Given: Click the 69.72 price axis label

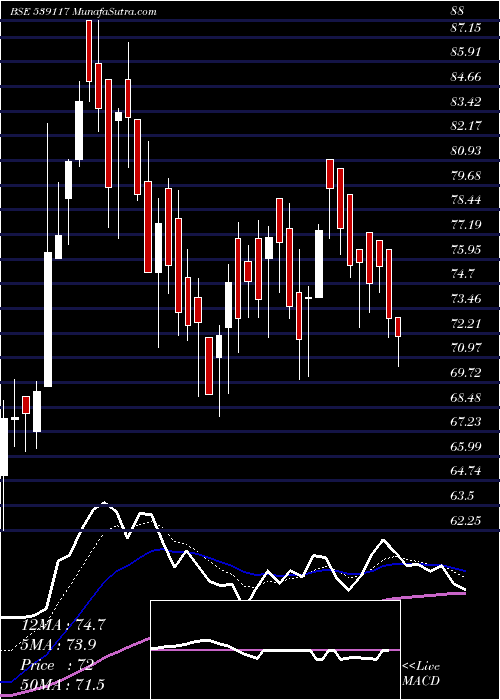Looking at the screenshot, I should tap(466, 373).
